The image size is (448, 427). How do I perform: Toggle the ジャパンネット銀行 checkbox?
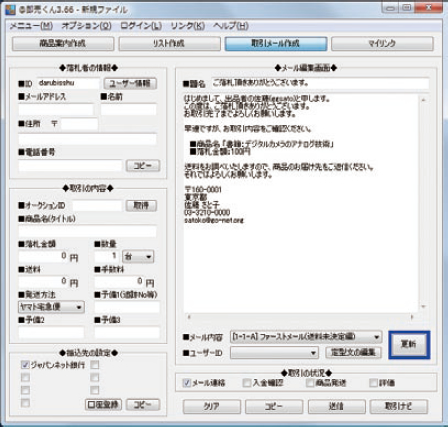[x=25, y=365]
